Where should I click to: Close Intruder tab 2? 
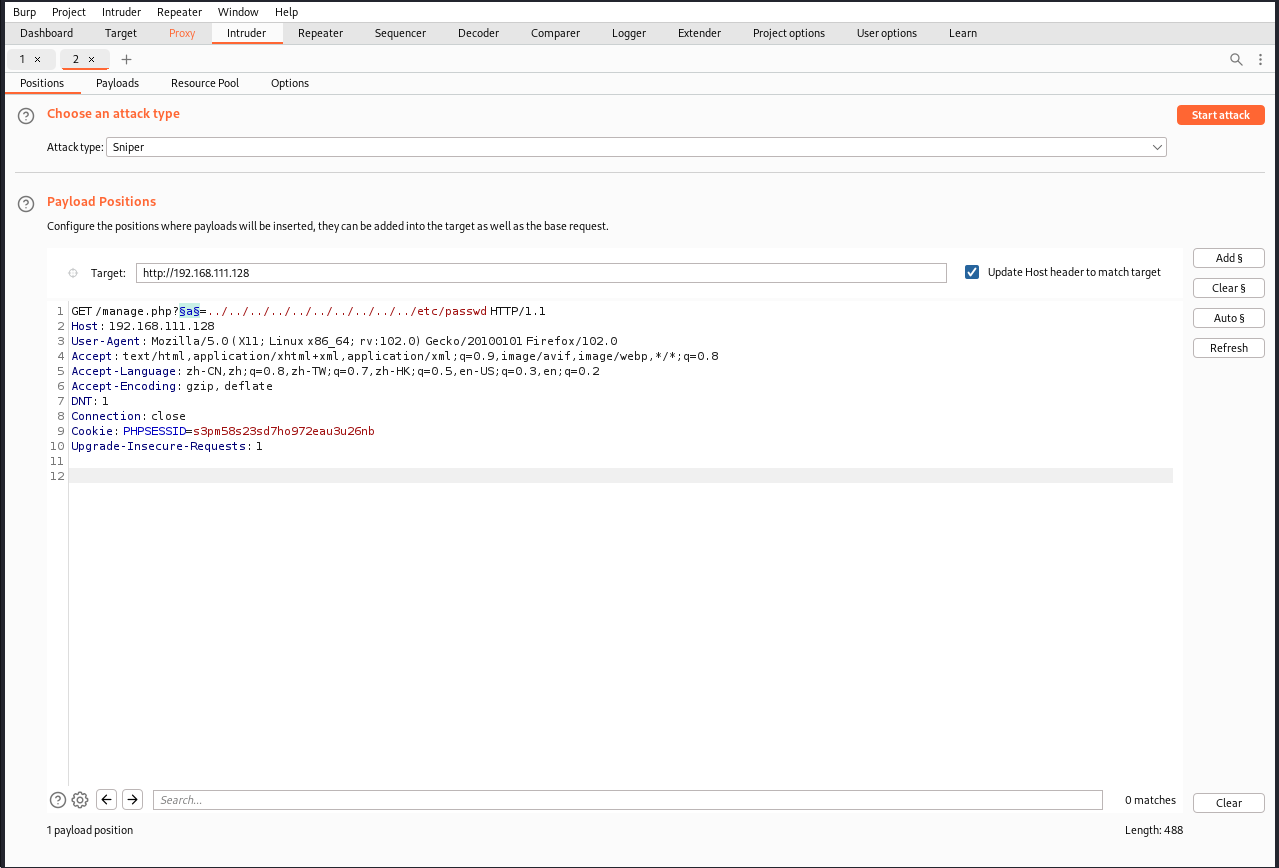91,60
